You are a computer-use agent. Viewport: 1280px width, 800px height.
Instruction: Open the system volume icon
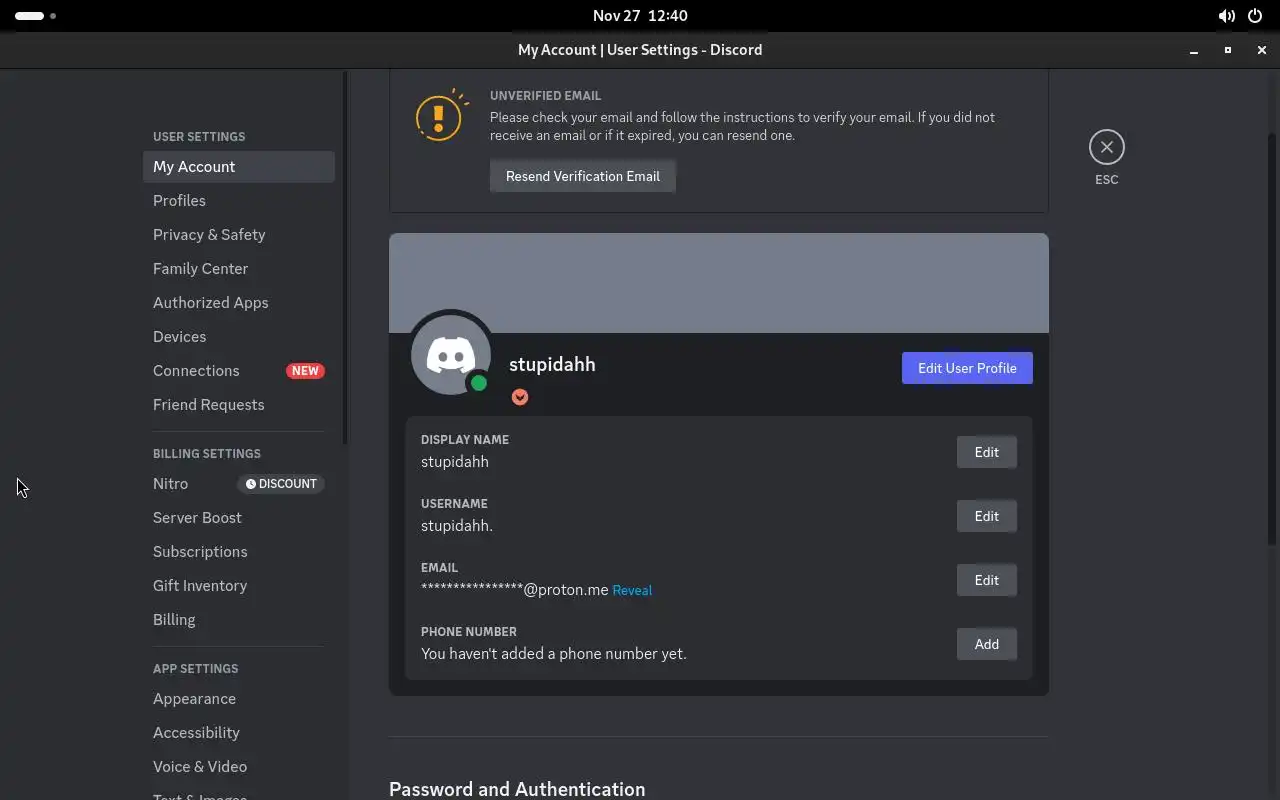point(1226,16)
